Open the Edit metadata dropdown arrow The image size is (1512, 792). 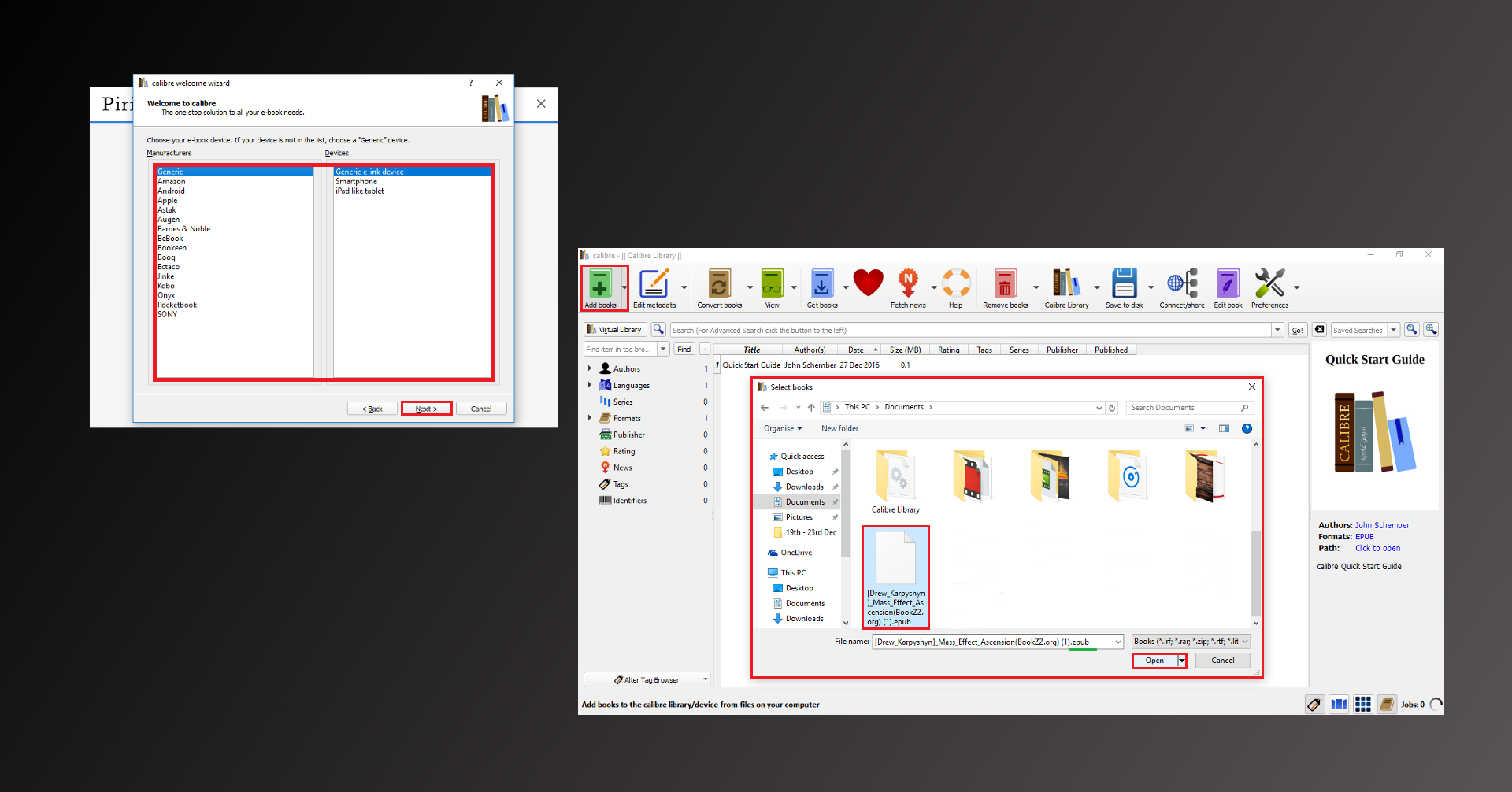pyautogui.click(x=684, y=287)
